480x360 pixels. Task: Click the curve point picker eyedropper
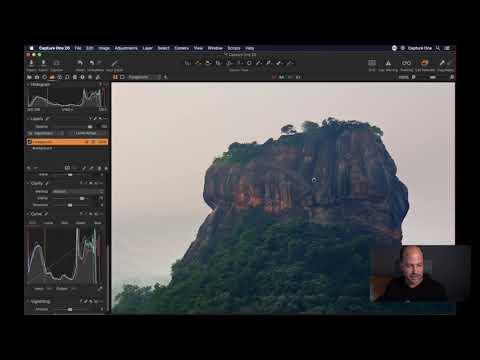(x=100, y=289)
